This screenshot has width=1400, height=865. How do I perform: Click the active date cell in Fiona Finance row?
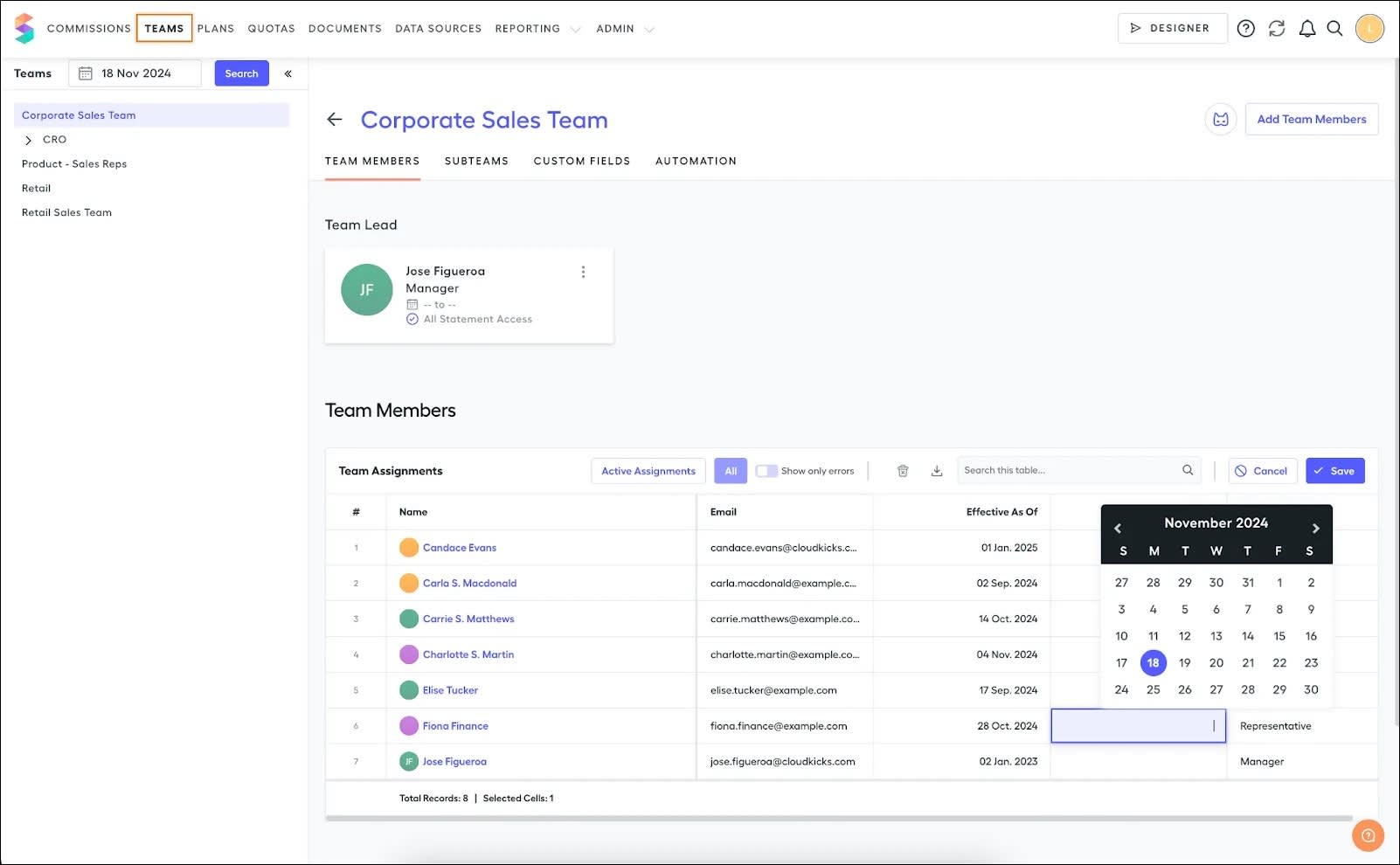pyautogui.click(x=1138, y=726)
